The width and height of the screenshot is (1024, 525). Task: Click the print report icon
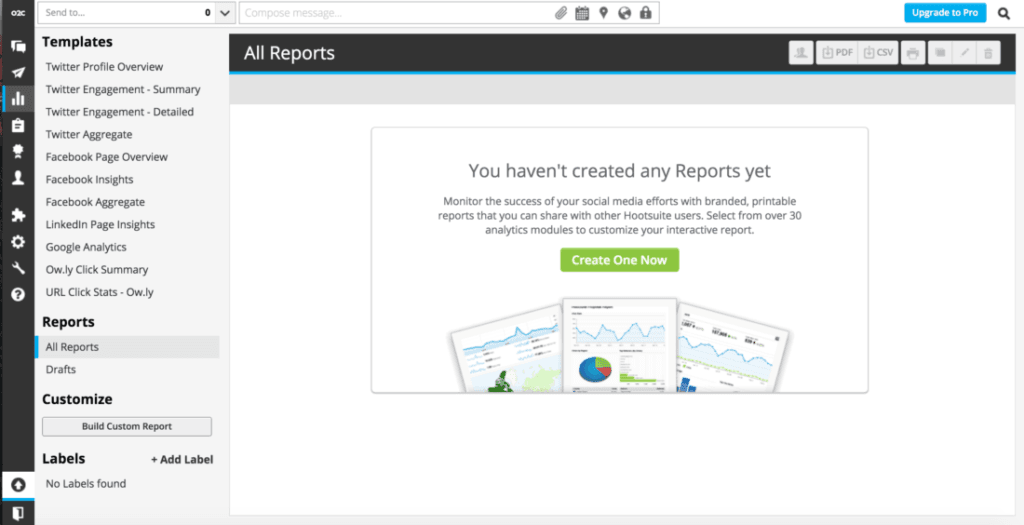point(913,53)
